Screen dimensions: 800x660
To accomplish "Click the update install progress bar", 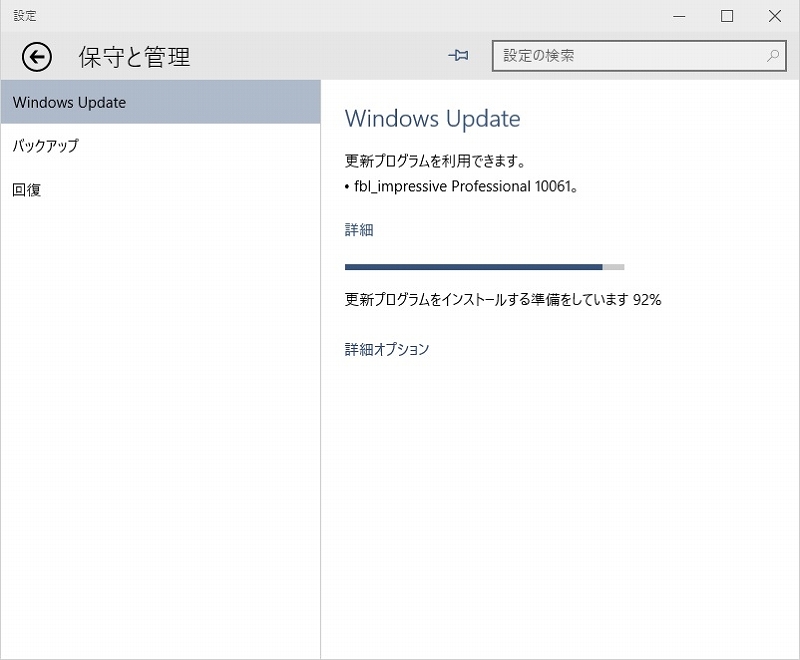I will click(485, 267).
